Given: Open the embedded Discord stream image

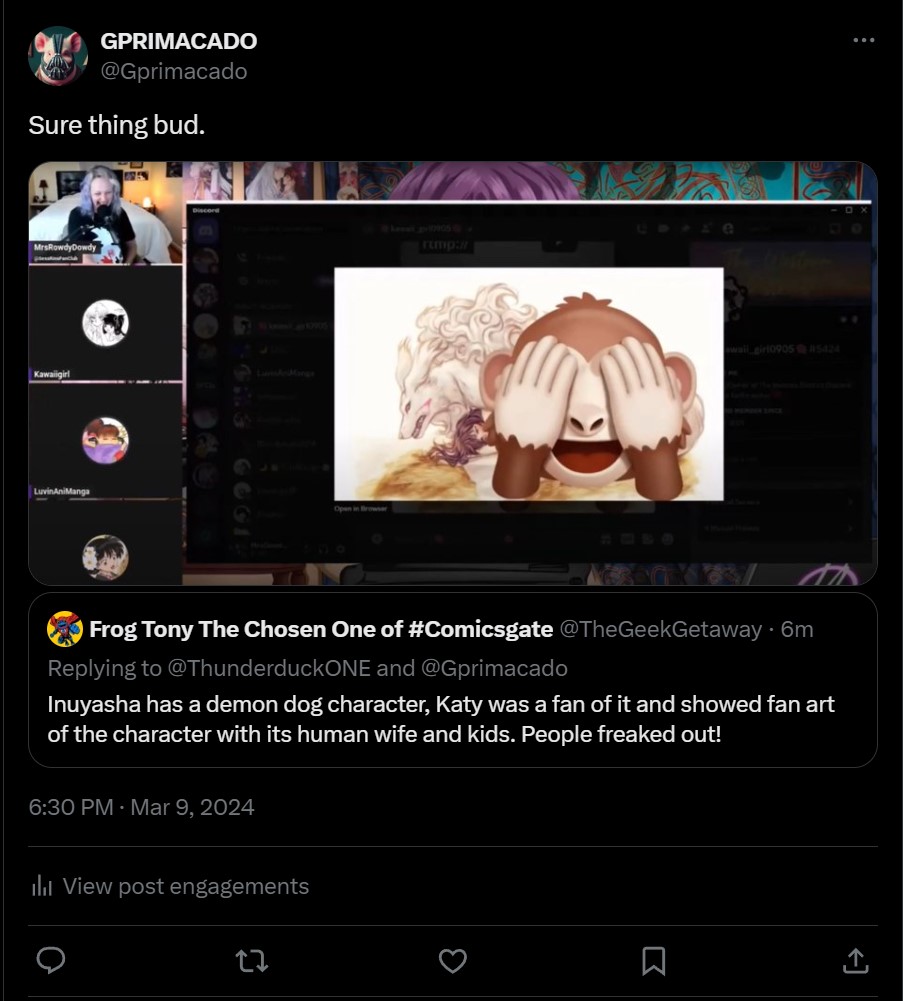Looking at the screenshot, I should click(x=453, y=373).
